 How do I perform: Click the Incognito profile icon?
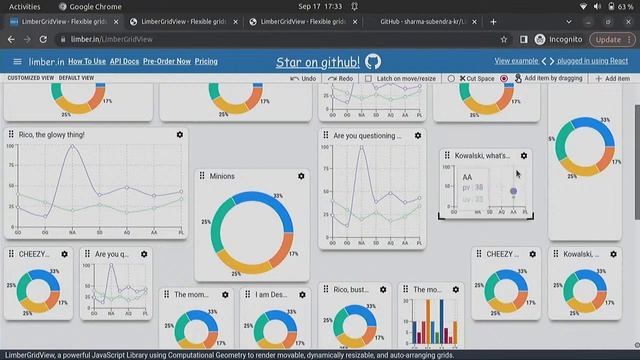tap(540, 40)
